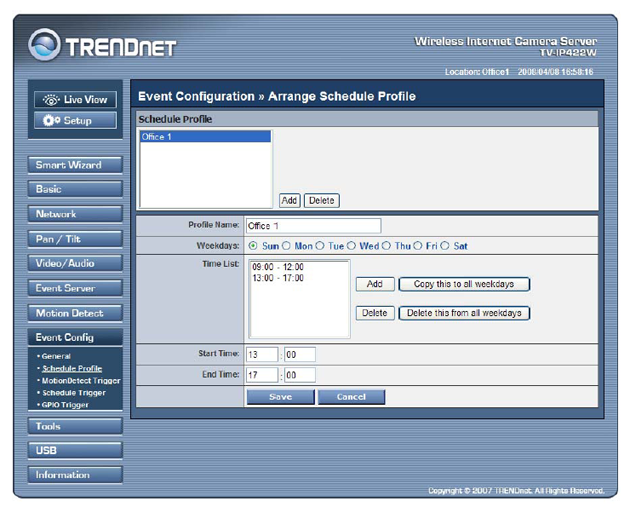The height and width of the screenshot is (507, 630).
Task: Add a time range to Time List
Action: pyautogui.click(x=375, y=284)
